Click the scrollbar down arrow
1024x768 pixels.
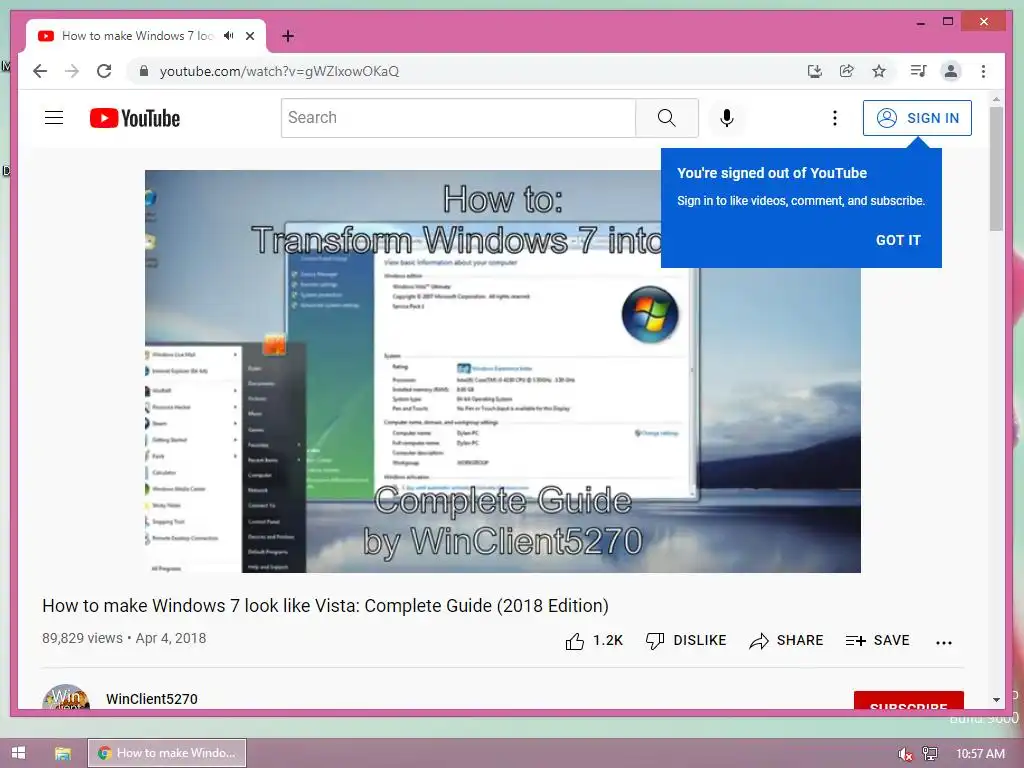[996, 699]
